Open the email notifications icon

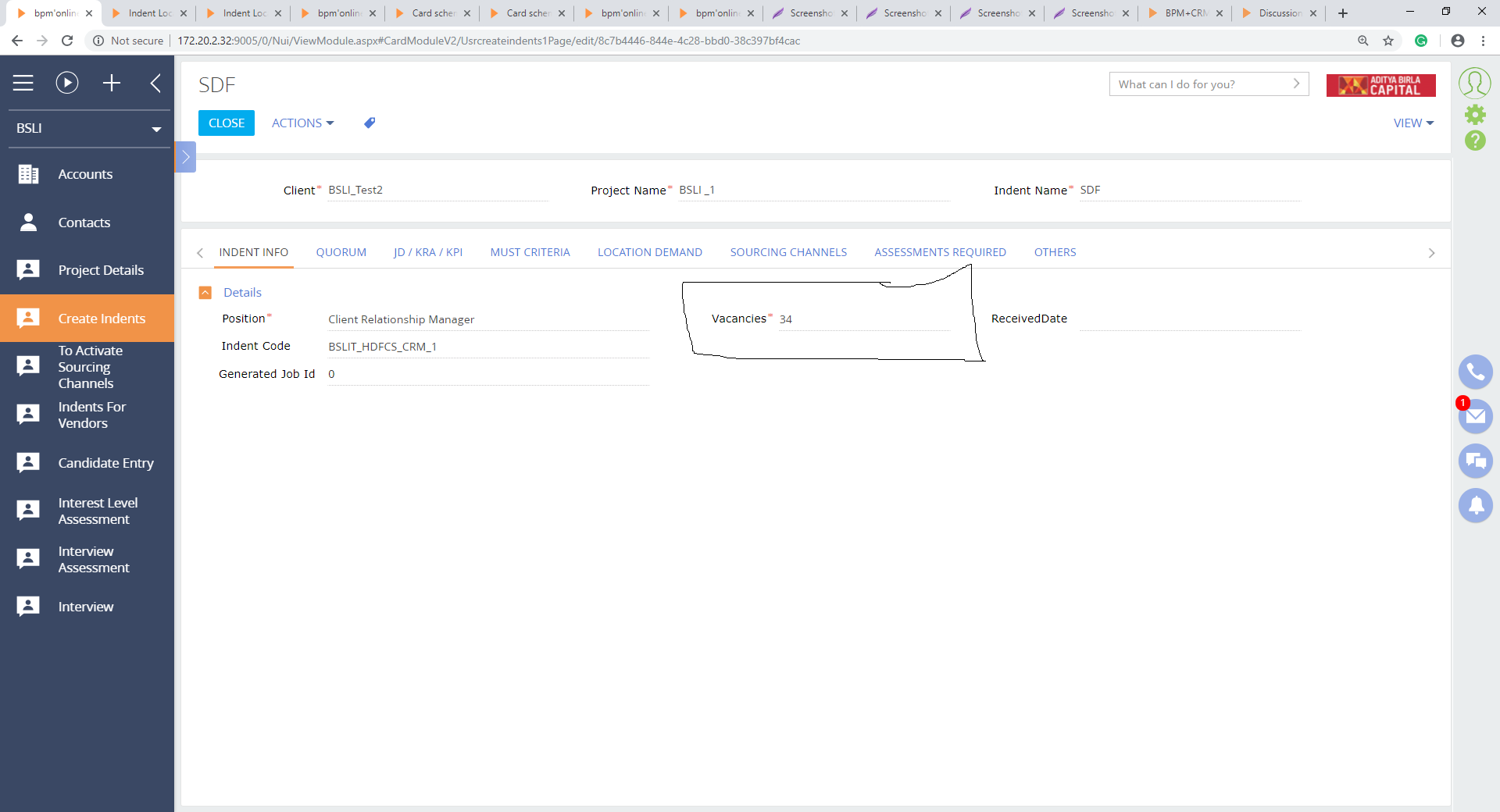click(x=1475, y=417)
